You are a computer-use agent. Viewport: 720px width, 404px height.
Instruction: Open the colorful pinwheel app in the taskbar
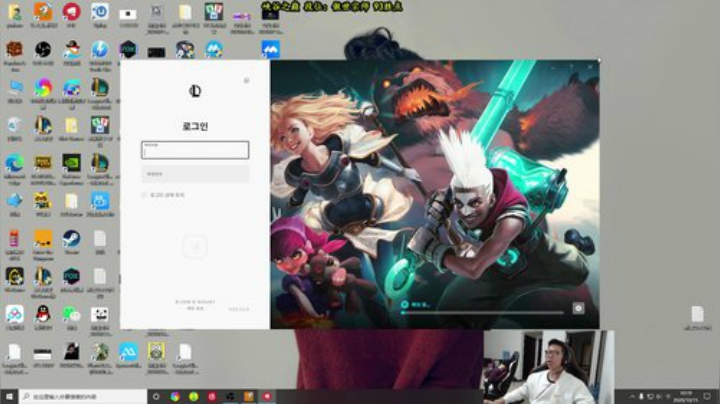175,396
